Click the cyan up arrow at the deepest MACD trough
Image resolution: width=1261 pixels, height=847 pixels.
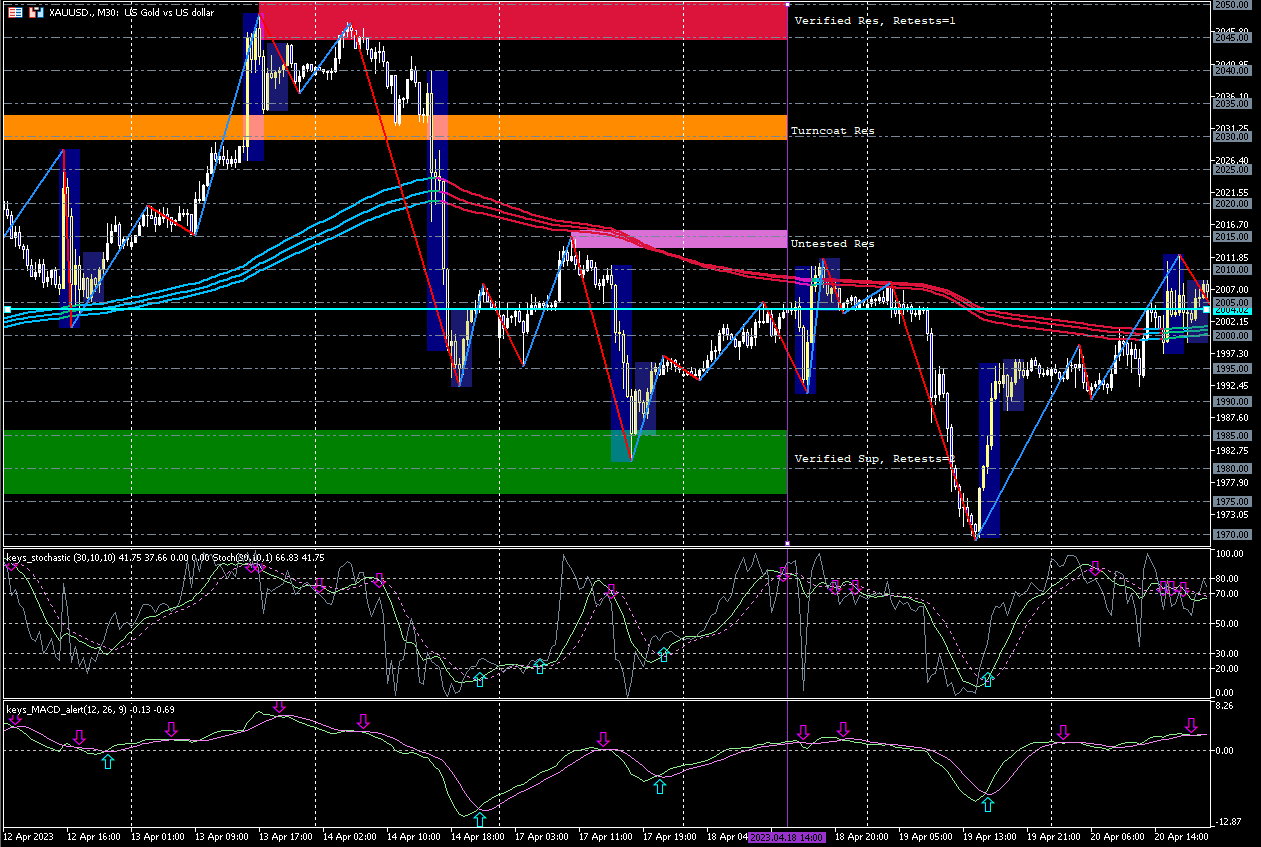tap(480, 820)
